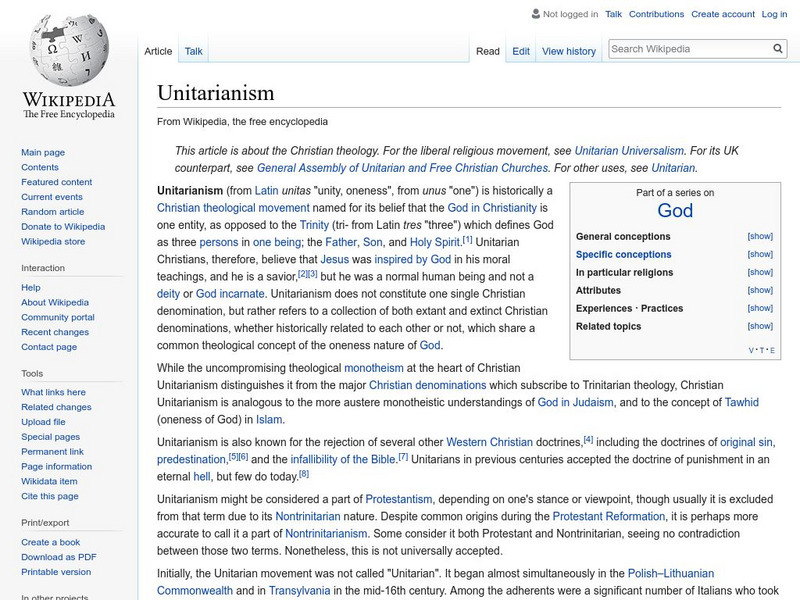This screenshot has height=600, width=800.
Task: Open a Random article
Action: (52, 211)
